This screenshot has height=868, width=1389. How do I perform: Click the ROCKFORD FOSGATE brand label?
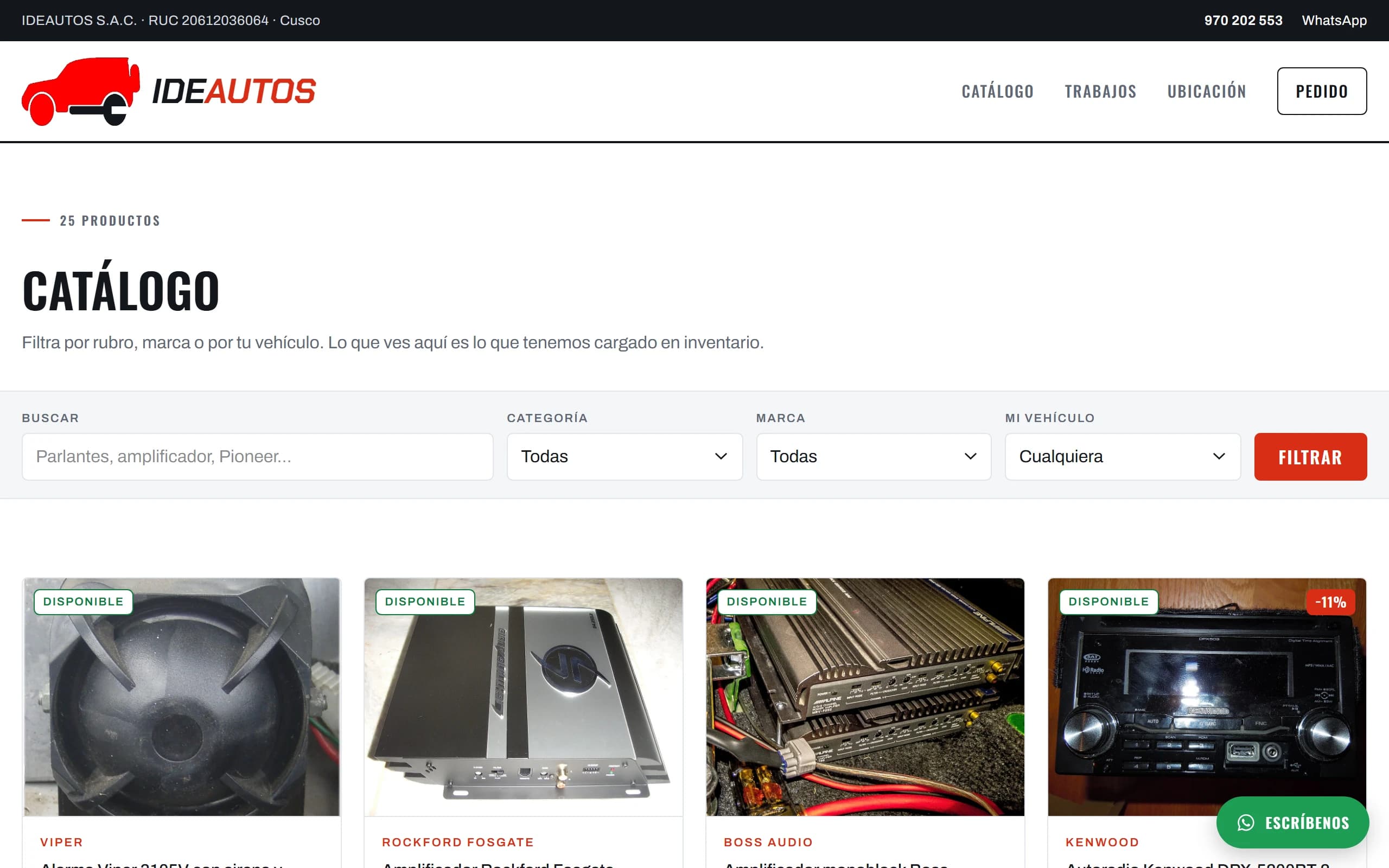click(x=458, y=842)
